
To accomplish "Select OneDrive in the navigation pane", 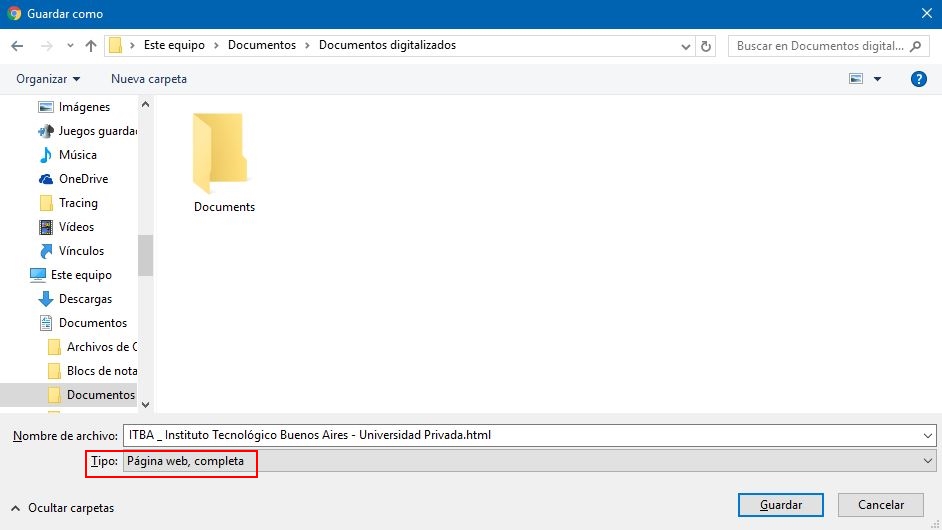I will point(83,179).
